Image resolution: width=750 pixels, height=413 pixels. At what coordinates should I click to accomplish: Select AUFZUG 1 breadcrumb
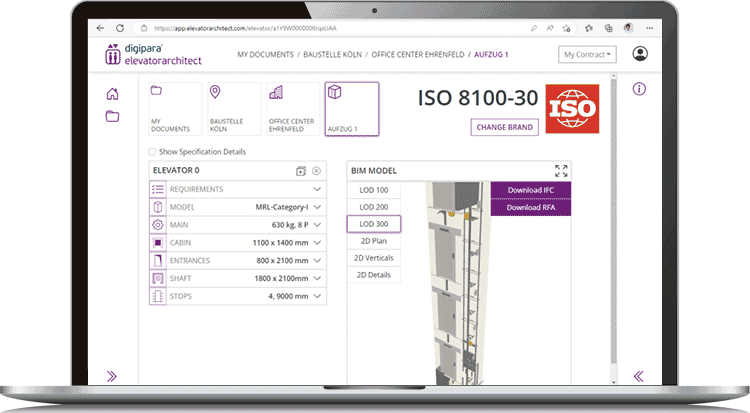pos(491,55)
